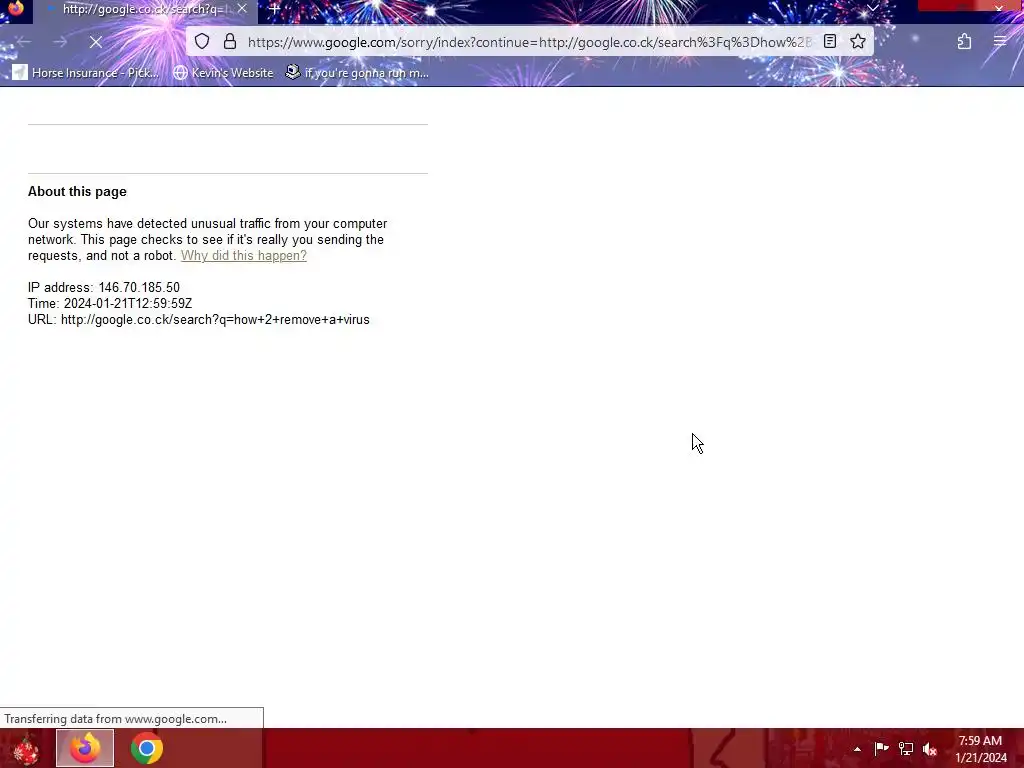Click the "Transferring data from www.google.com" status

(x=116, y=718)
